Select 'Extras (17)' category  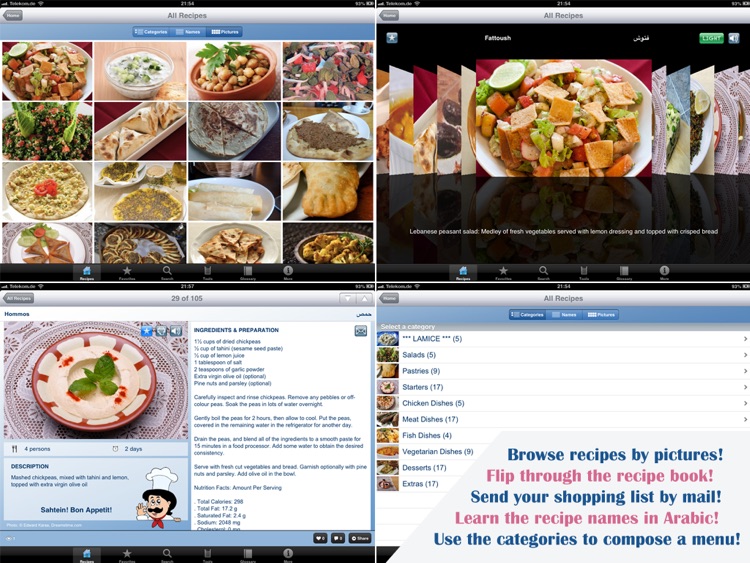pos(420,484)
